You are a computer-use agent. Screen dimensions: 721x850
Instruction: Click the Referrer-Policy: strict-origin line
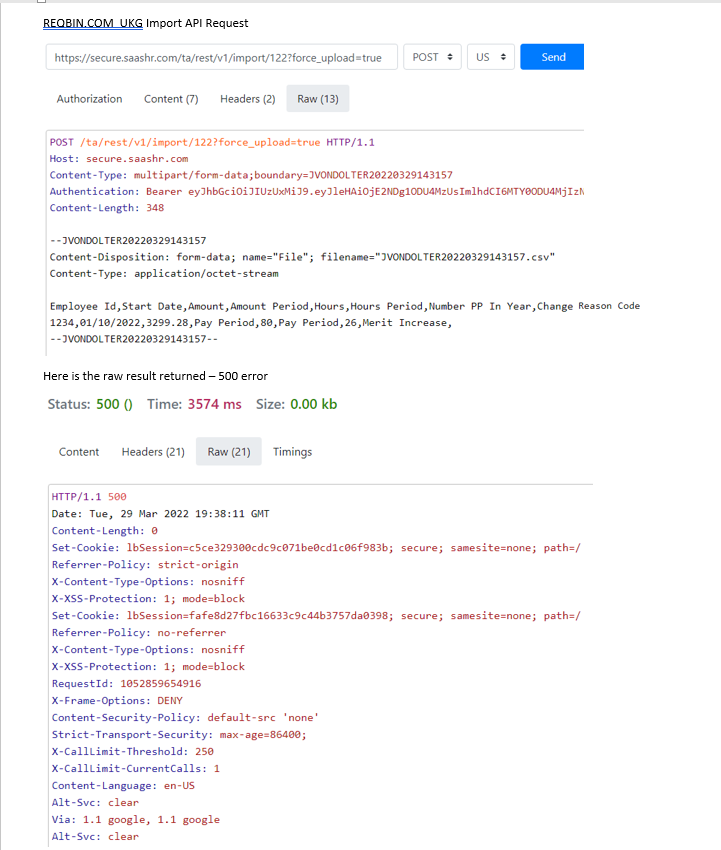(x=145, y=564)
